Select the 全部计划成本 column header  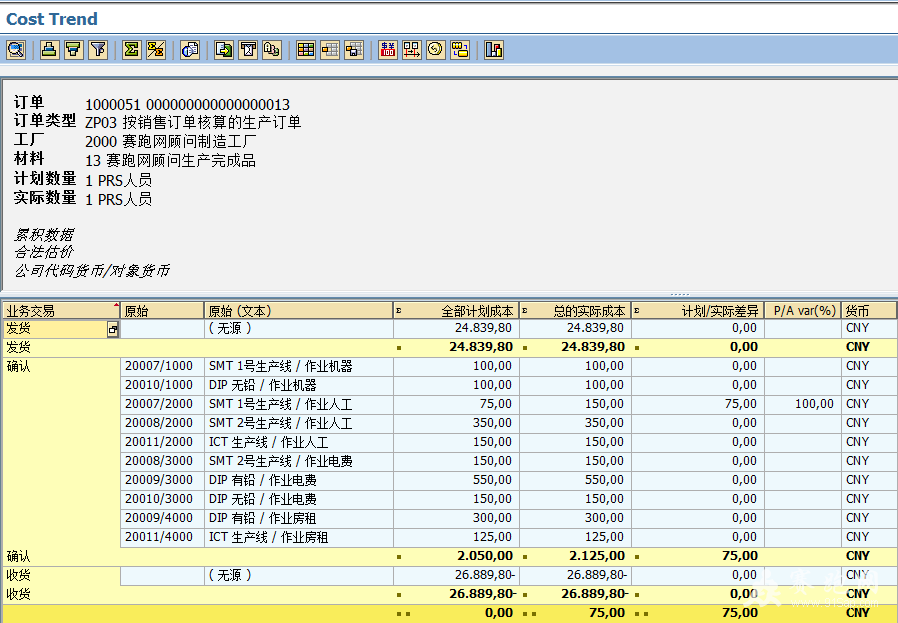pyautogui.click(x=456, y=310)
